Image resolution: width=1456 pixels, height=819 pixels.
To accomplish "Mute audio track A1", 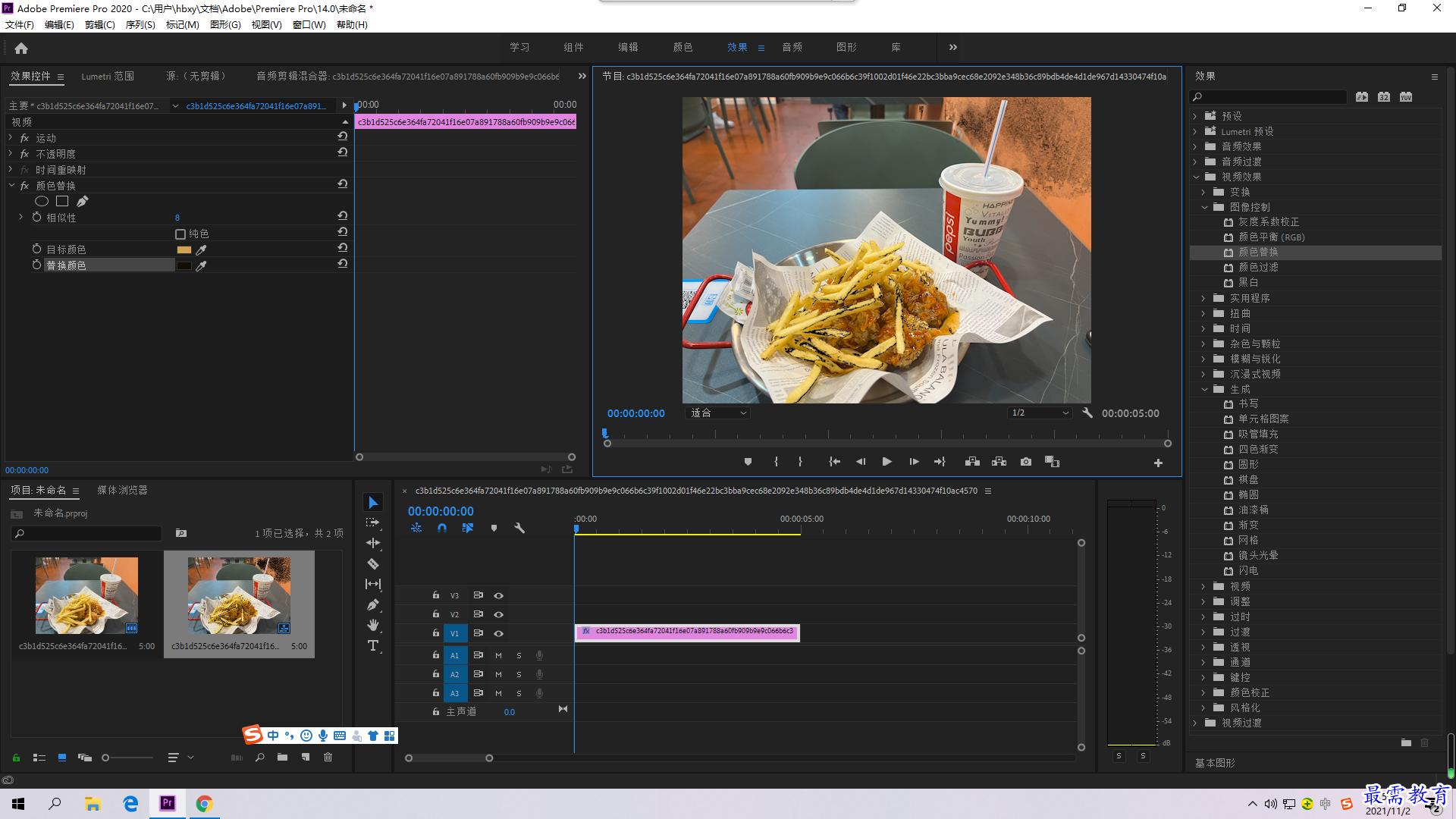I will point(498,655).
